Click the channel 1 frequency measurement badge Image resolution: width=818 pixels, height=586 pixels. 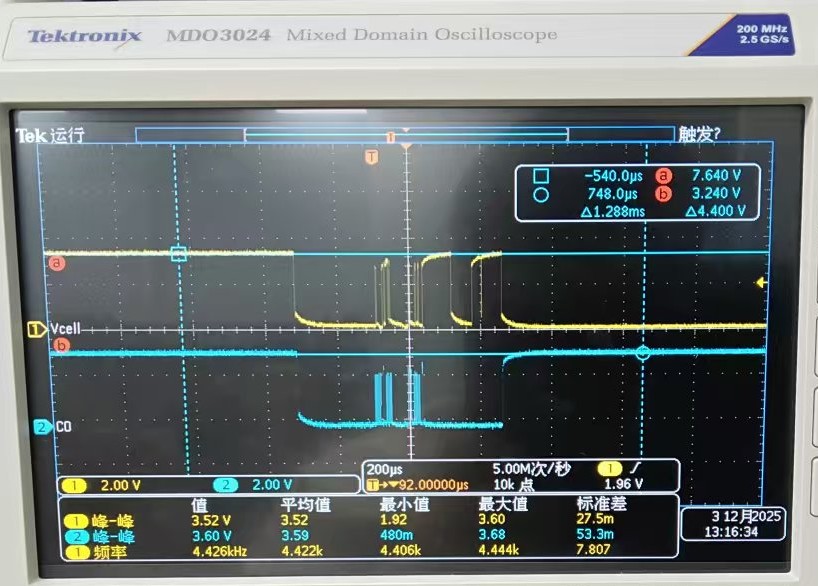[77, 552]
